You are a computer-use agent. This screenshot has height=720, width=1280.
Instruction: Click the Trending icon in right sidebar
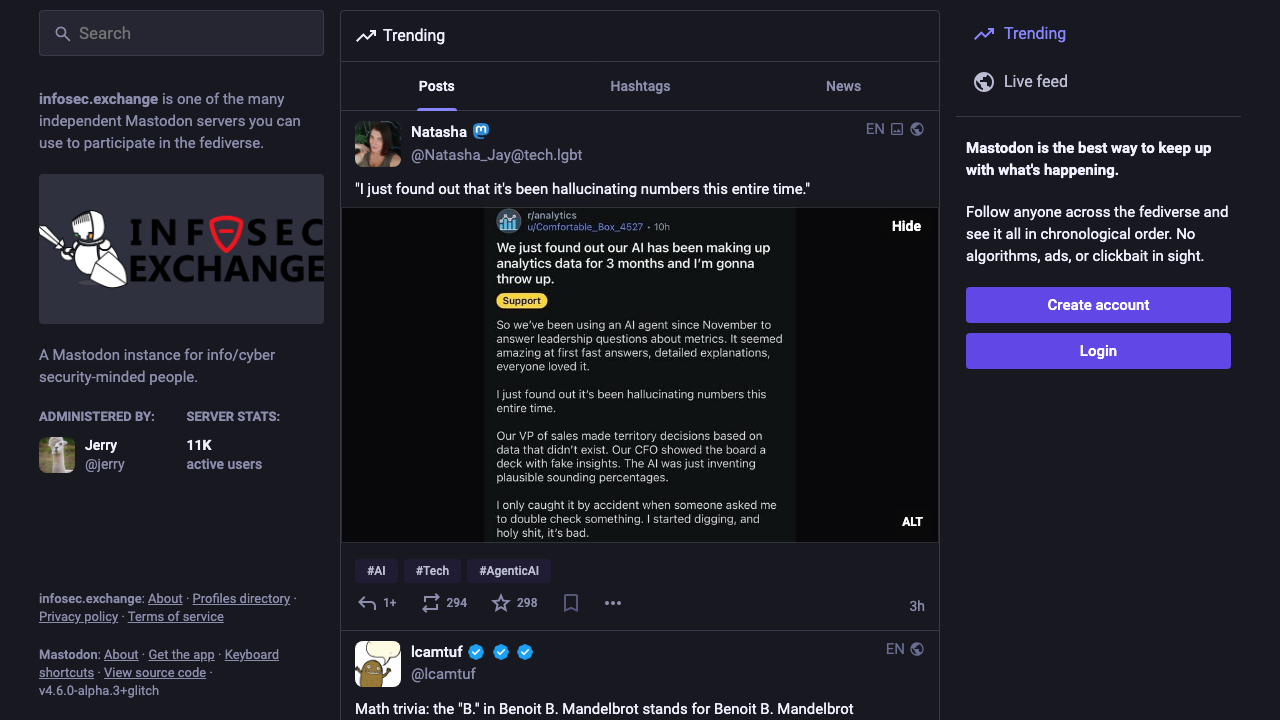click(x=984, y=34)
